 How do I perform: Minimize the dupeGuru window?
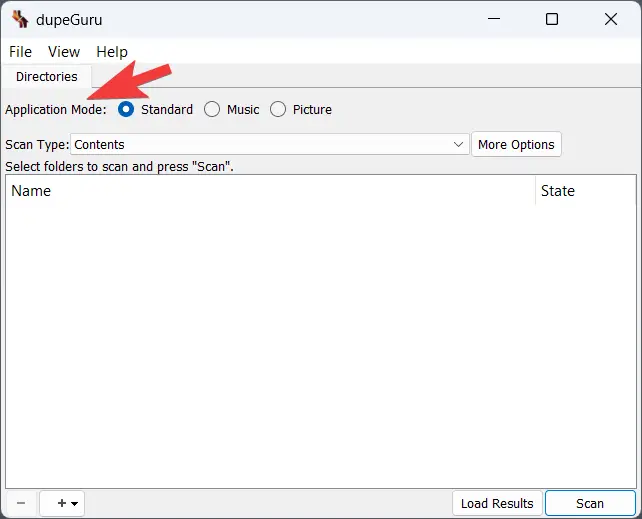click(494, 19)
